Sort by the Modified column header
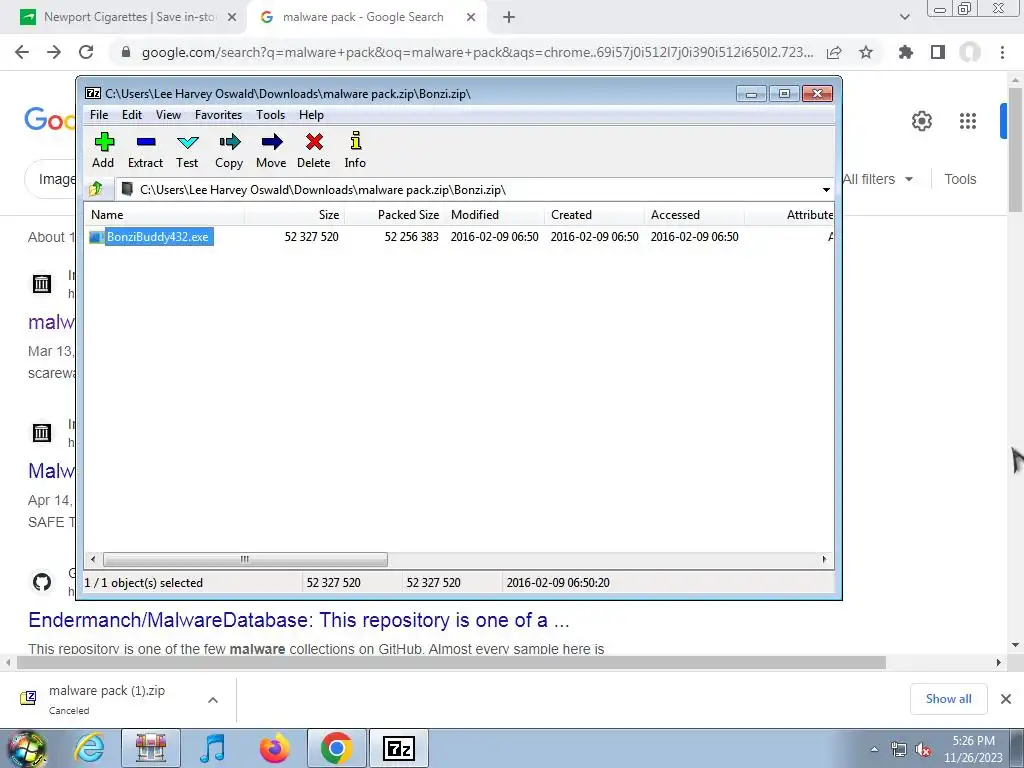 494,215
